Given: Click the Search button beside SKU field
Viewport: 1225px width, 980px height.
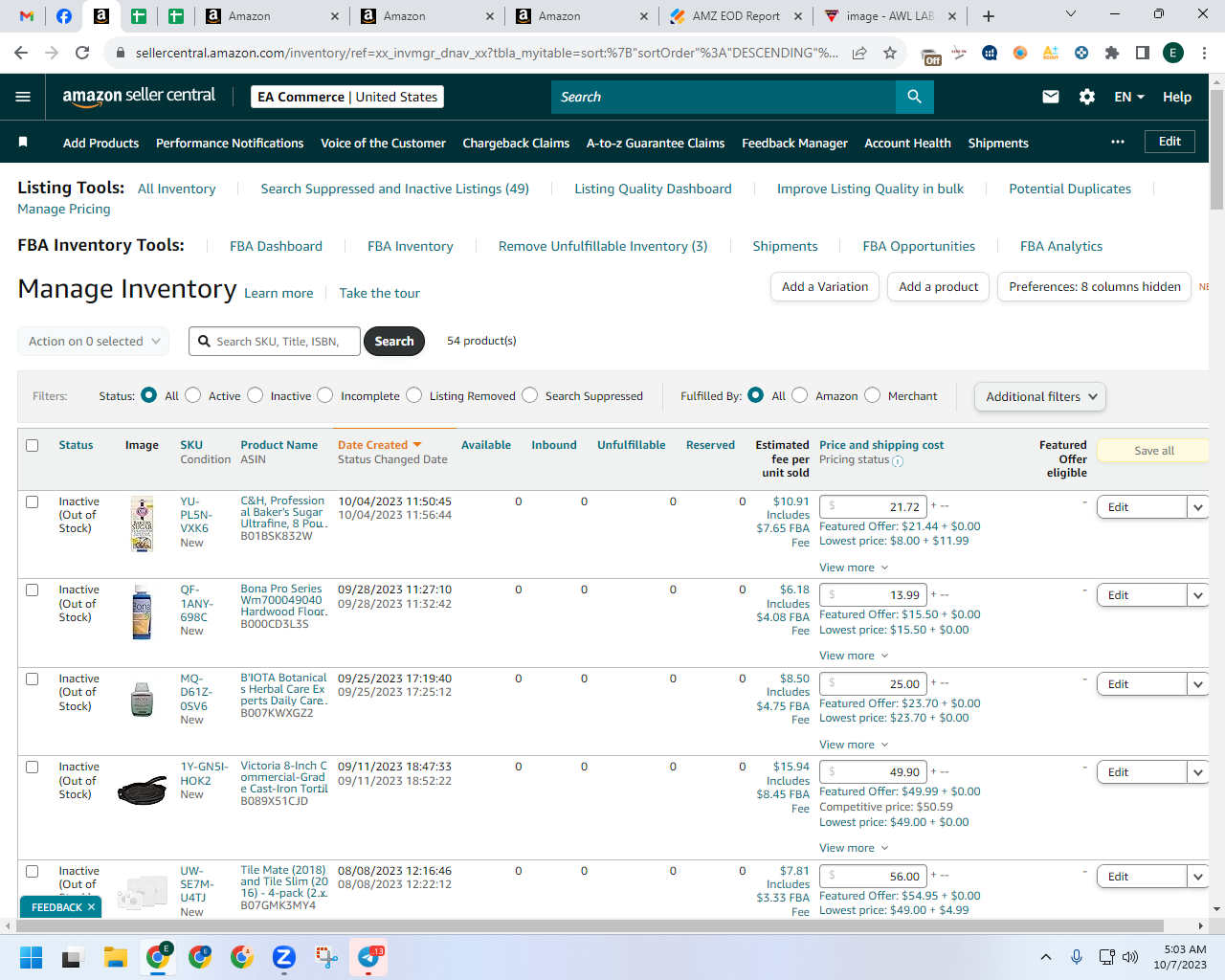Looking at the screenshot, I should 394,341.
